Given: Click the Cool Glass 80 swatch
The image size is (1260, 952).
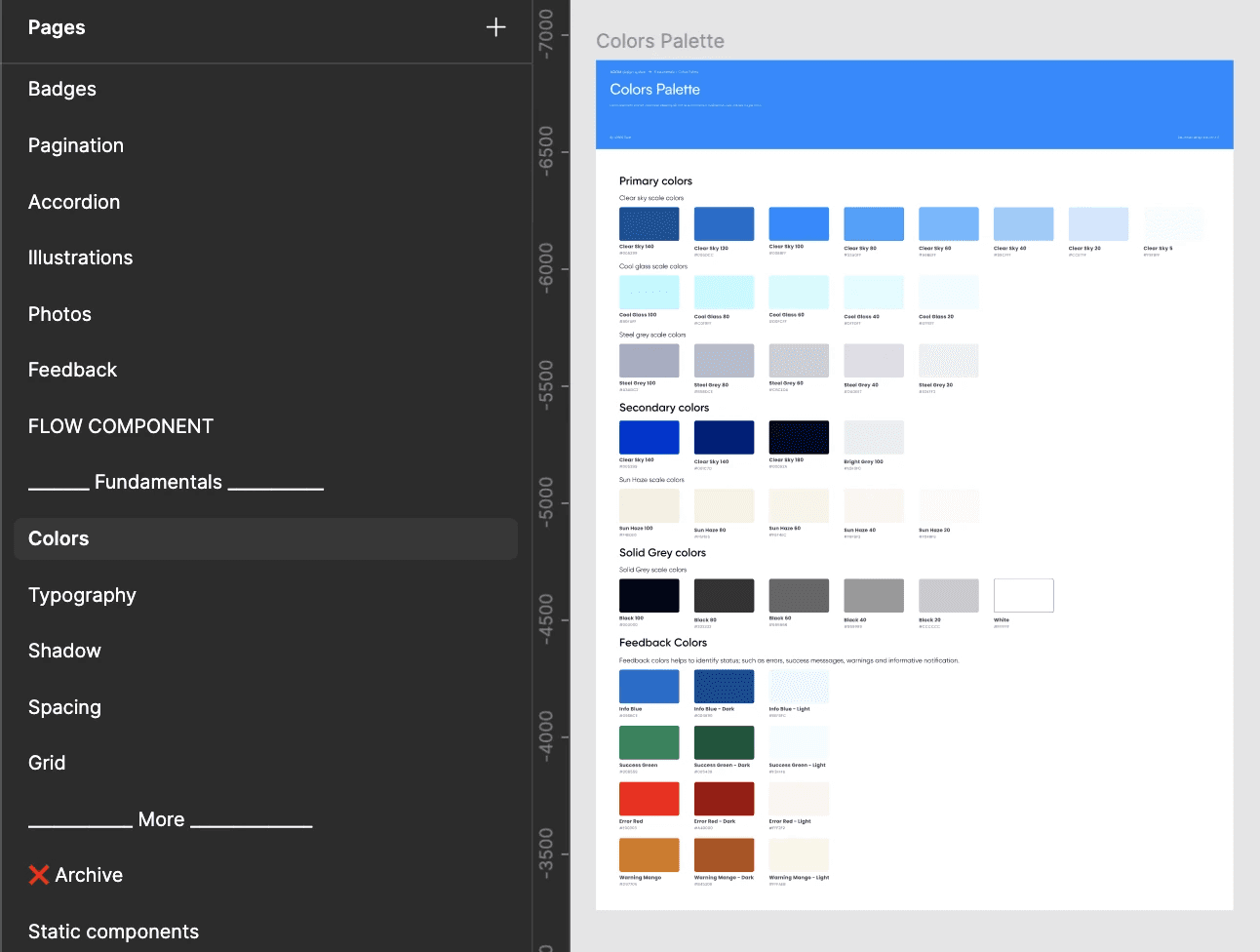Looking at the screenshot, I should point(724,292).
